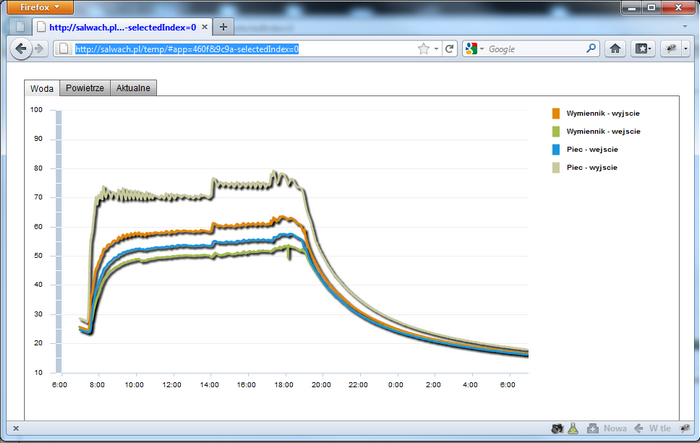Click the '70' y-axis label

tap(38, 197)
